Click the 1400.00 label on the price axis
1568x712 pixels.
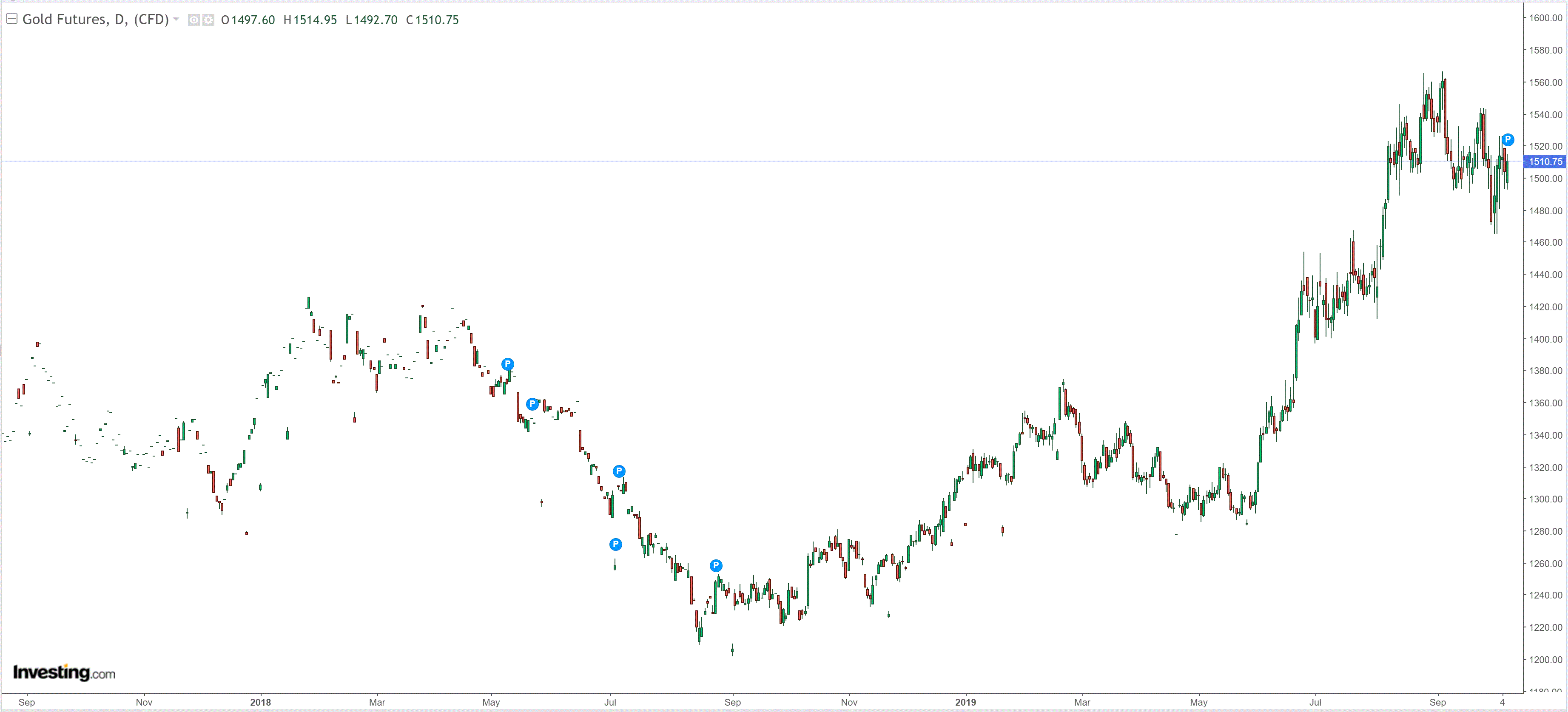pos(1545,339)
